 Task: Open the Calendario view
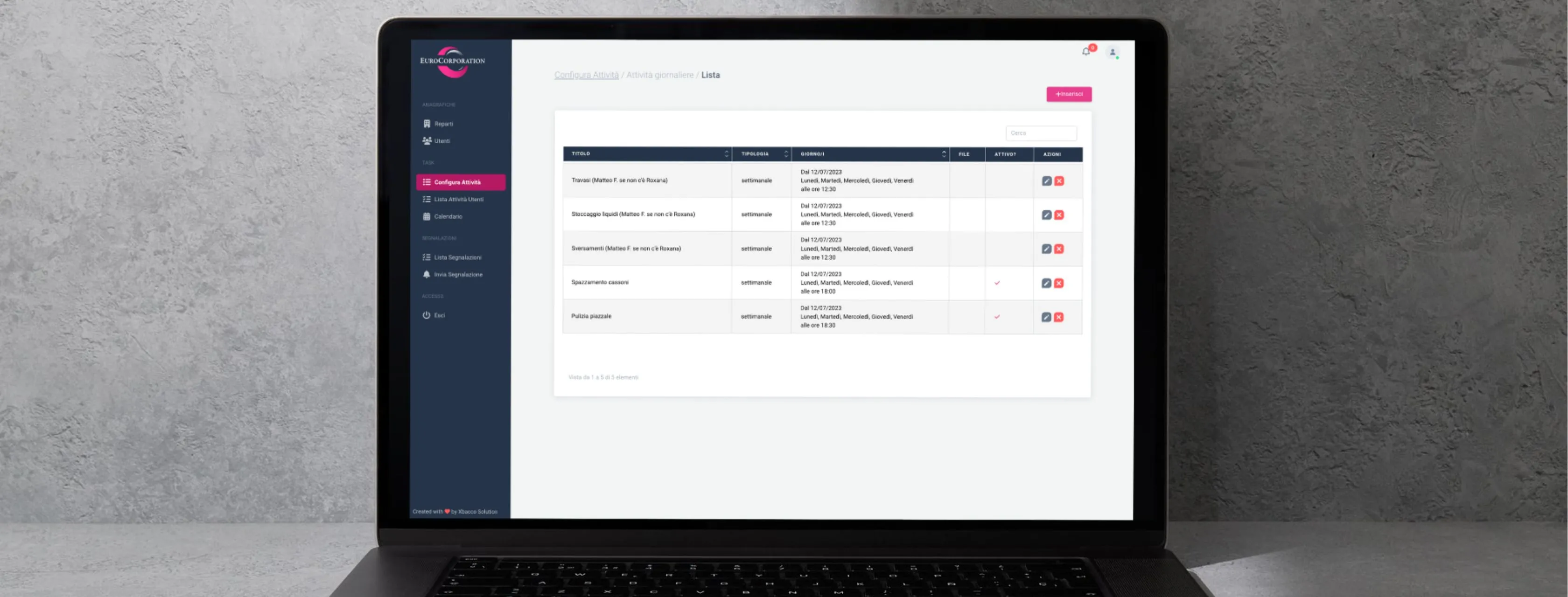pyautogui.click(x=448, y=216)
